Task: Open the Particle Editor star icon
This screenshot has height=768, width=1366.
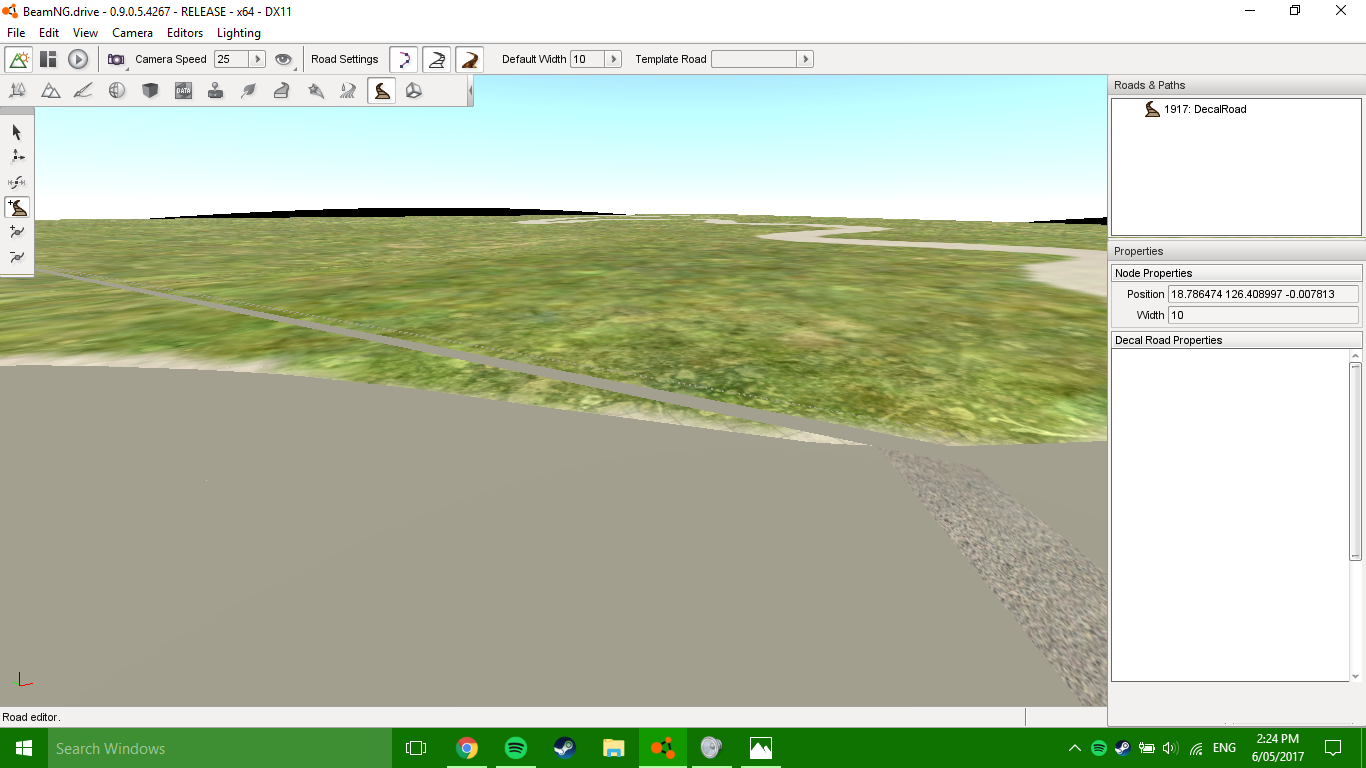Action: coord(315,90)
